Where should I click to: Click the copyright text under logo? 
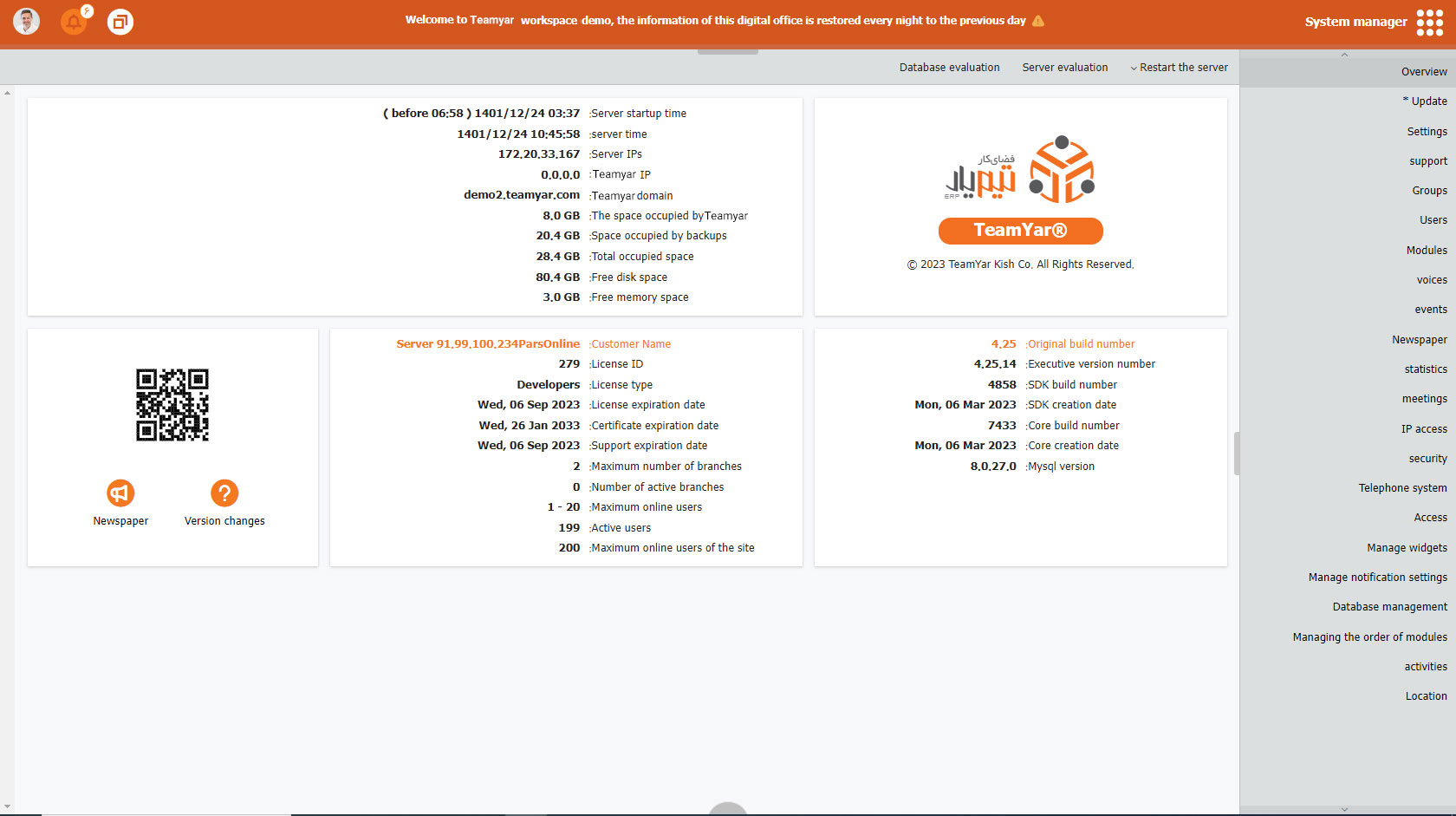click(x=1020, y=264)
